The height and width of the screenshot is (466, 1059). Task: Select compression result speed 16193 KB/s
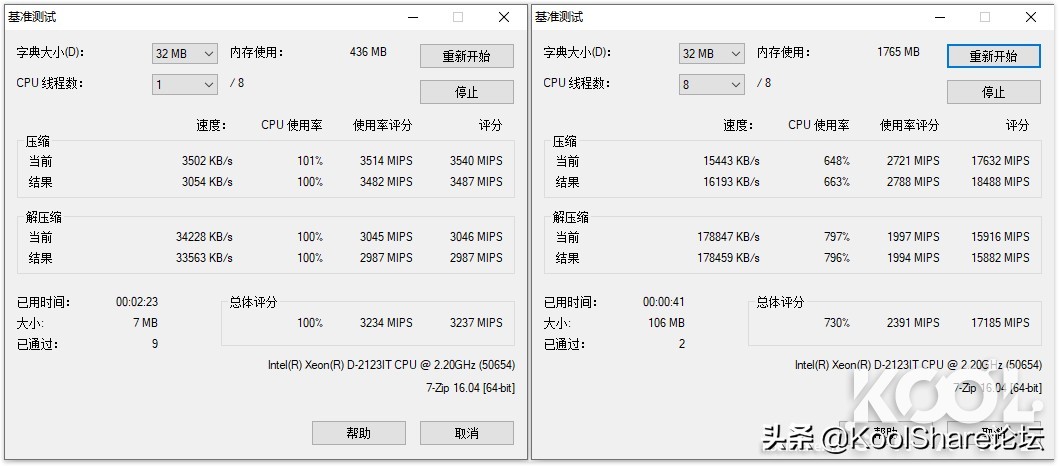tap(731, 182)
